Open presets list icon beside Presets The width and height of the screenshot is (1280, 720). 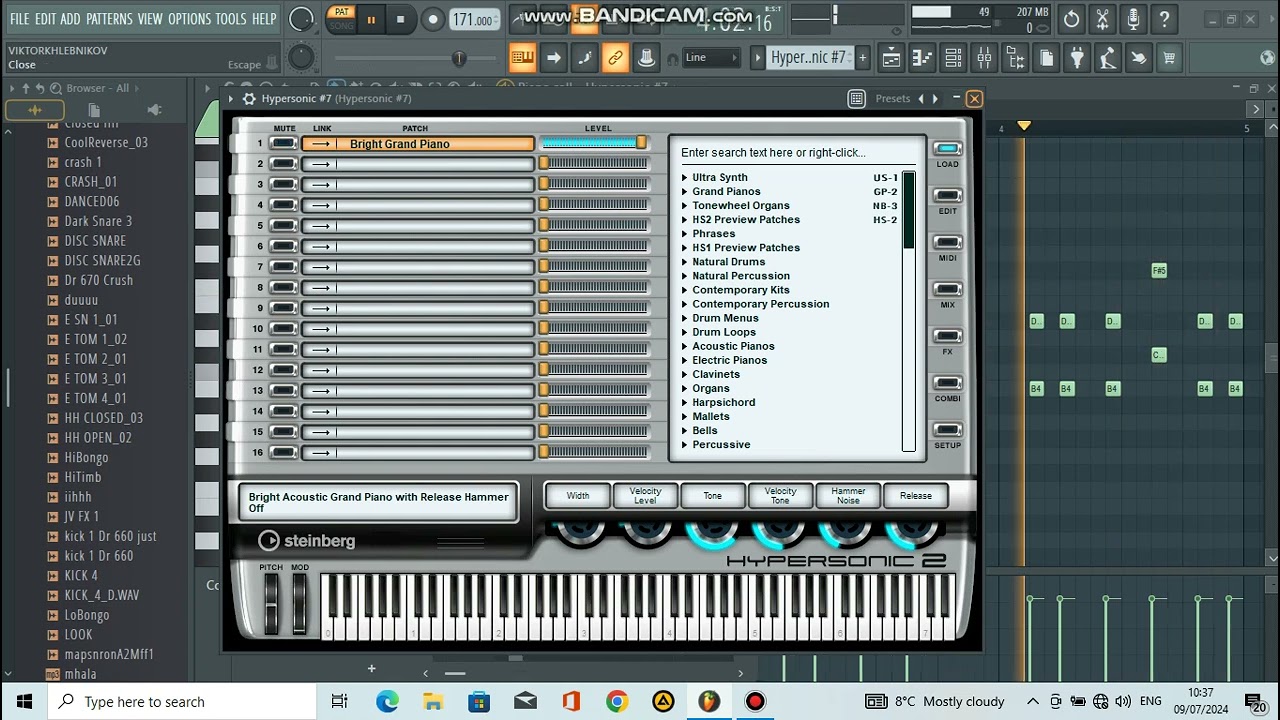tap(856, 98)
